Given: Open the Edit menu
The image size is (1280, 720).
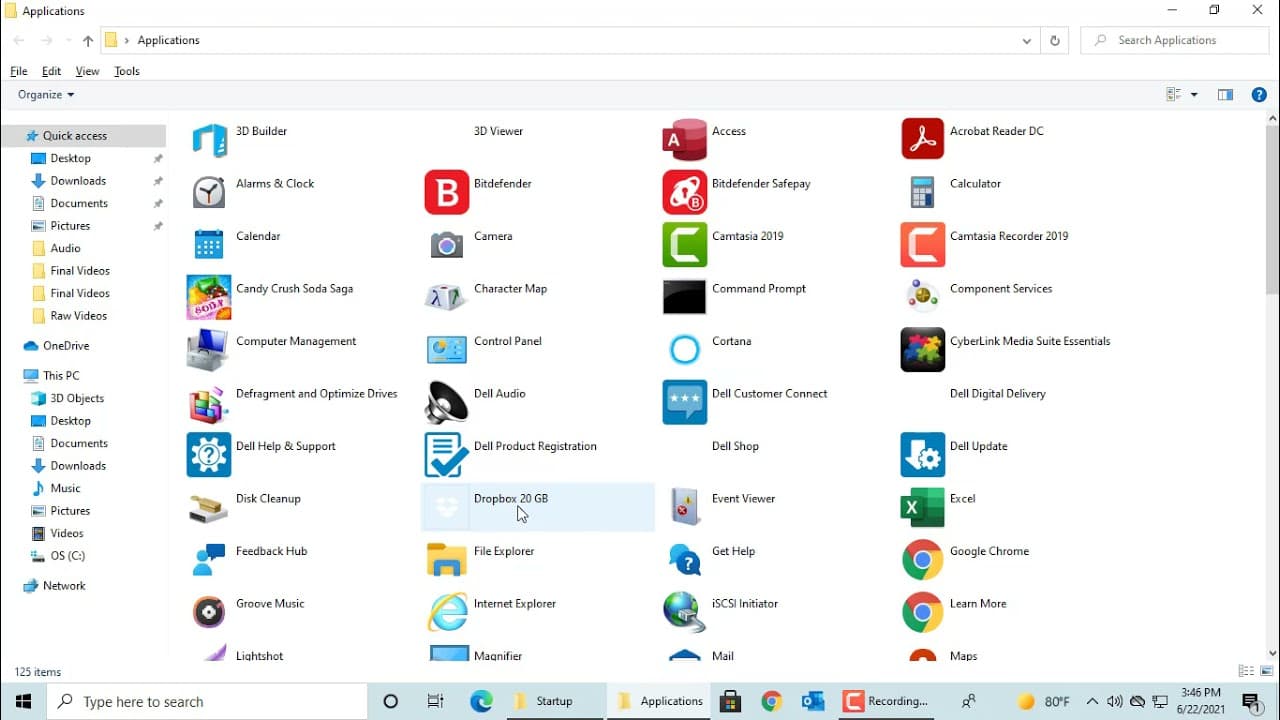Looking at the screenshot, I should click(x=51, y=71).
